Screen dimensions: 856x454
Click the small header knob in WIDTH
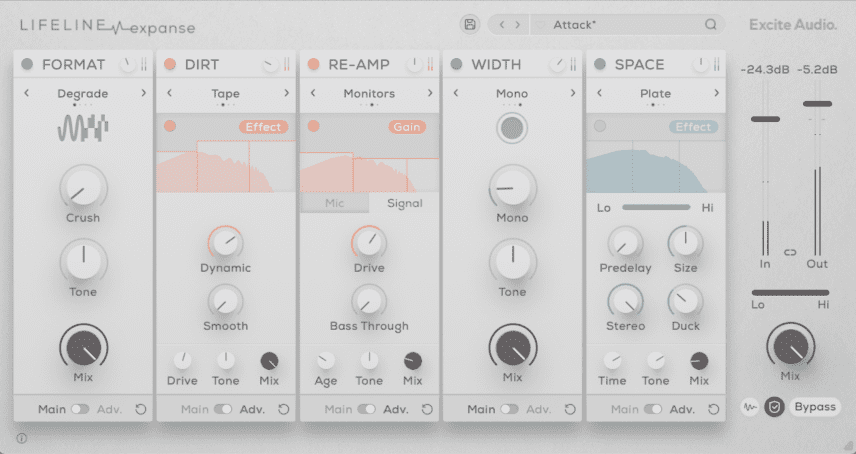click(x=557, y=65)
